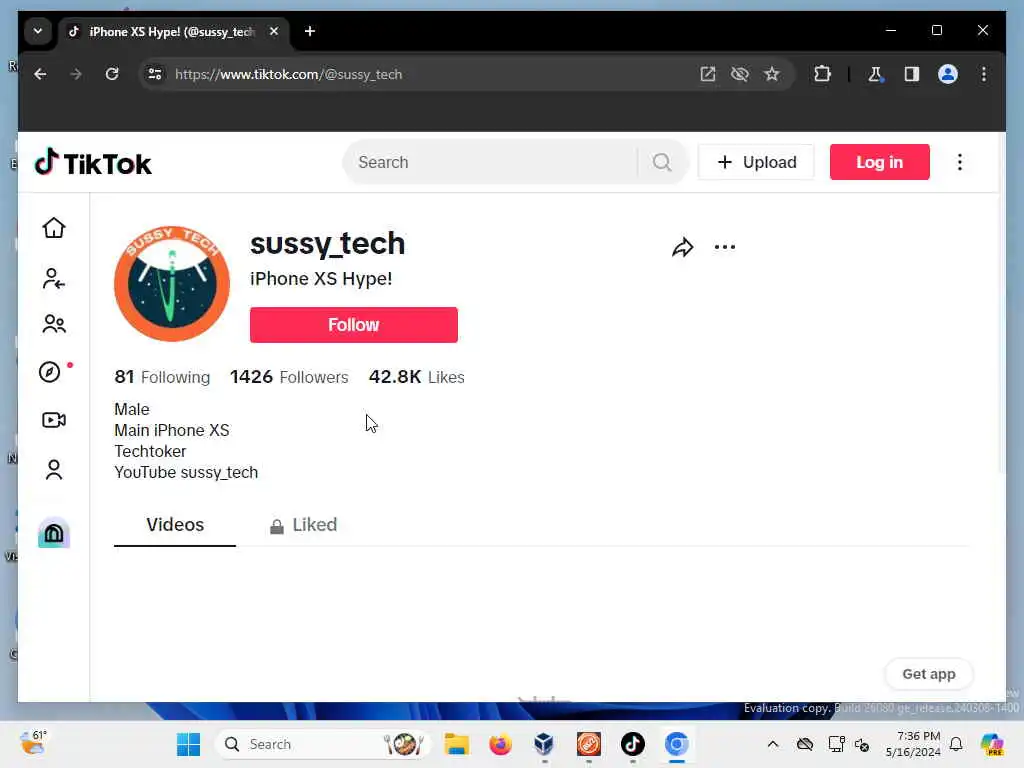Open the Explore compass icon
Viewport: 1024px width, 768px height.
(x=50, y=372)
